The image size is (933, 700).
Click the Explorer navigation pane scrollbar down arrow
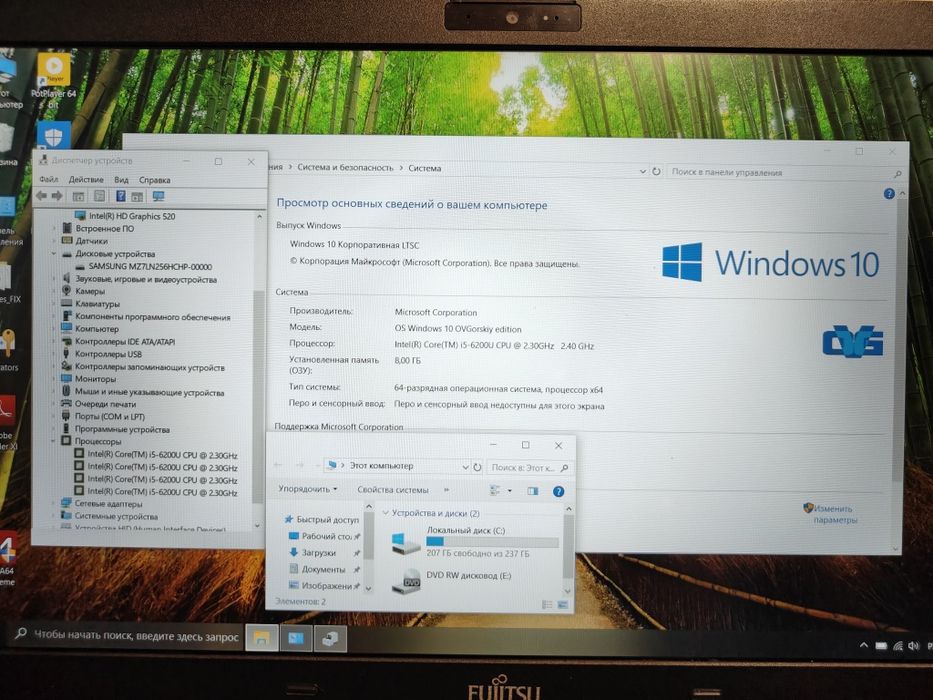tap(368, 588)
